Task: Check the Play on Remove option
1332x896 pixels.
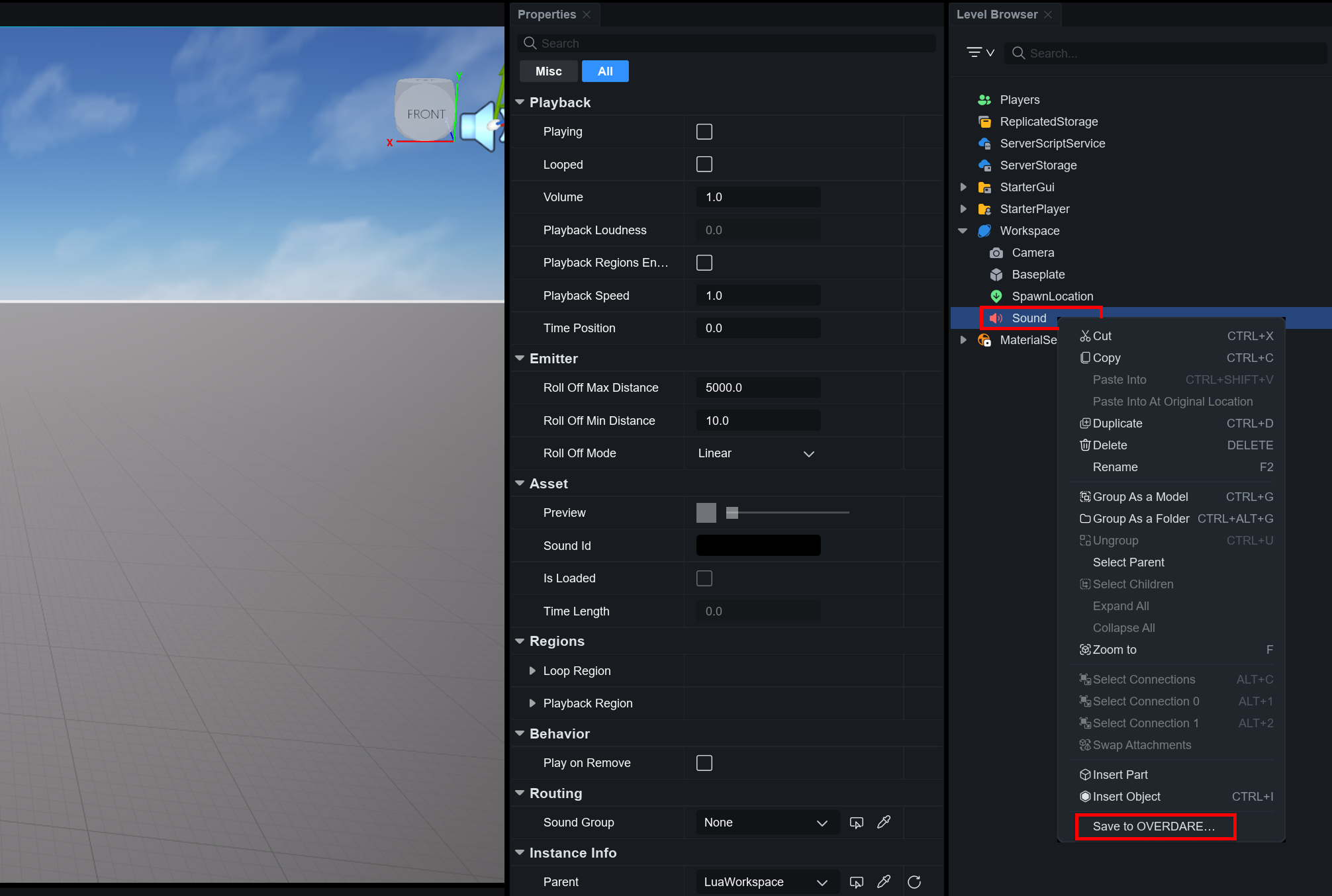Action: (x=704, y=763)
